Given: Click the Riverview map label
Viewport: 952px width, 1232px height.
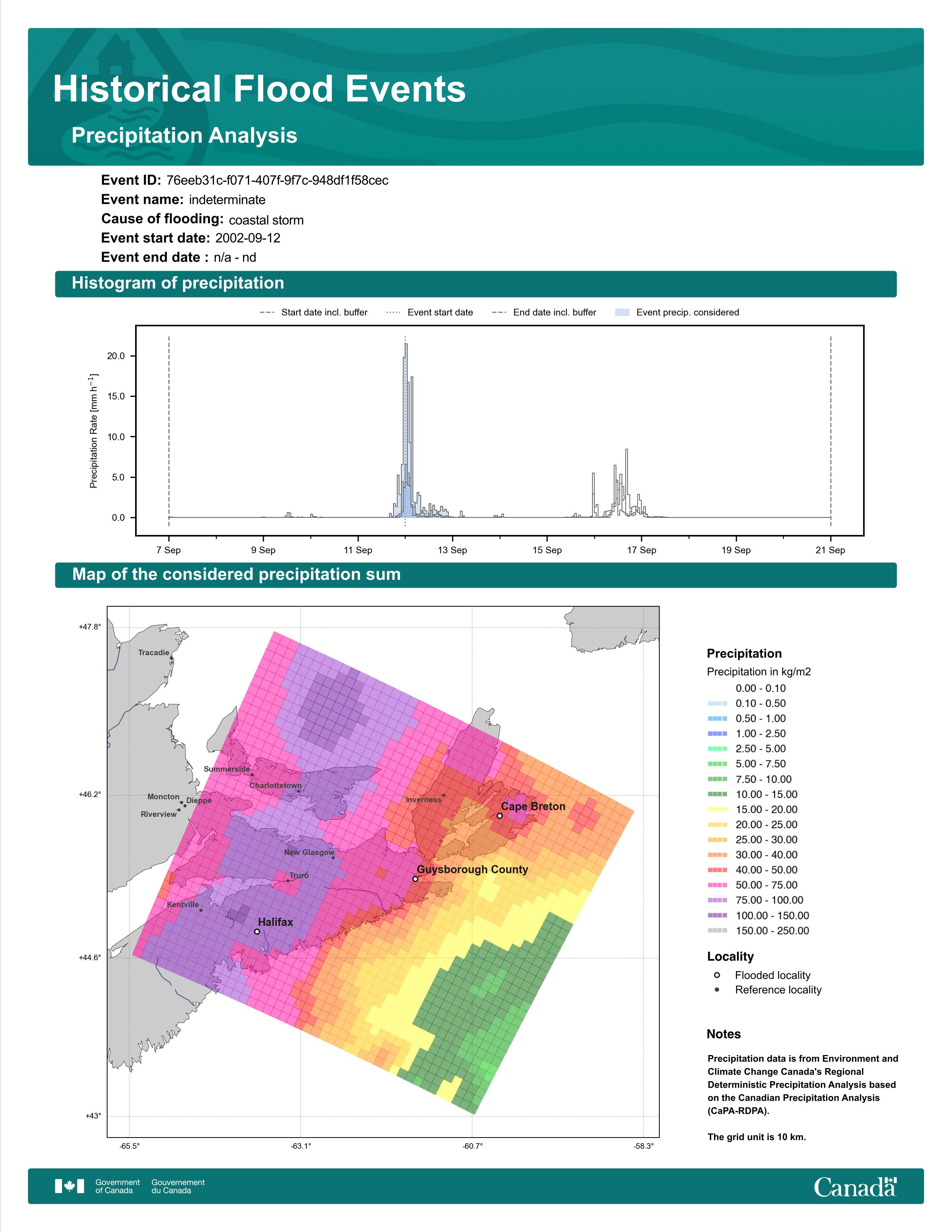Looking at the screenshot, I should click(x=158, y=815).
